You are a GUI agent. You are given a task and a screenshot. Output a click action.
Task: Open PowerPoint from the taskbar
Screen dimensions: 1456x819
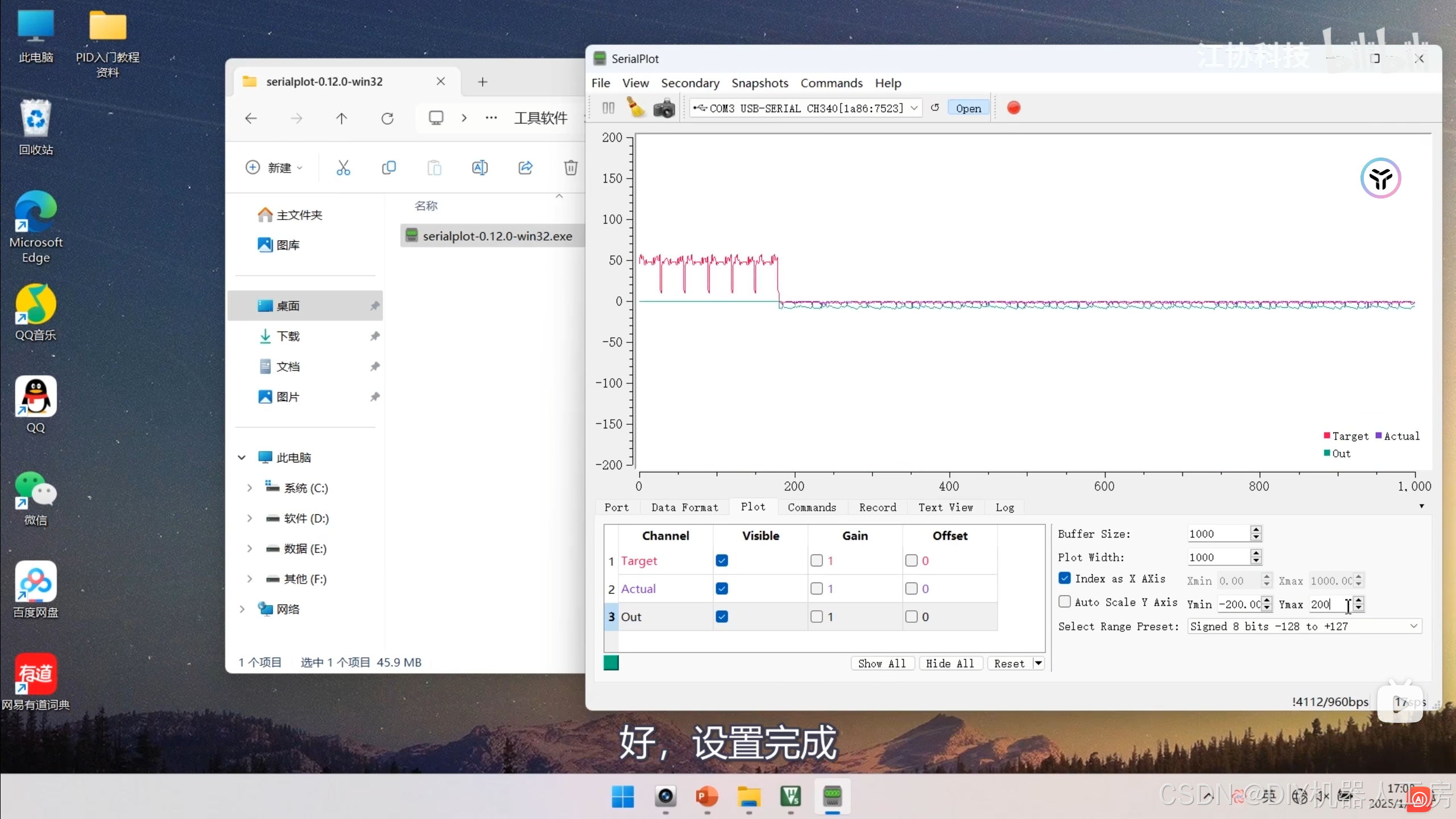(706, 797)
